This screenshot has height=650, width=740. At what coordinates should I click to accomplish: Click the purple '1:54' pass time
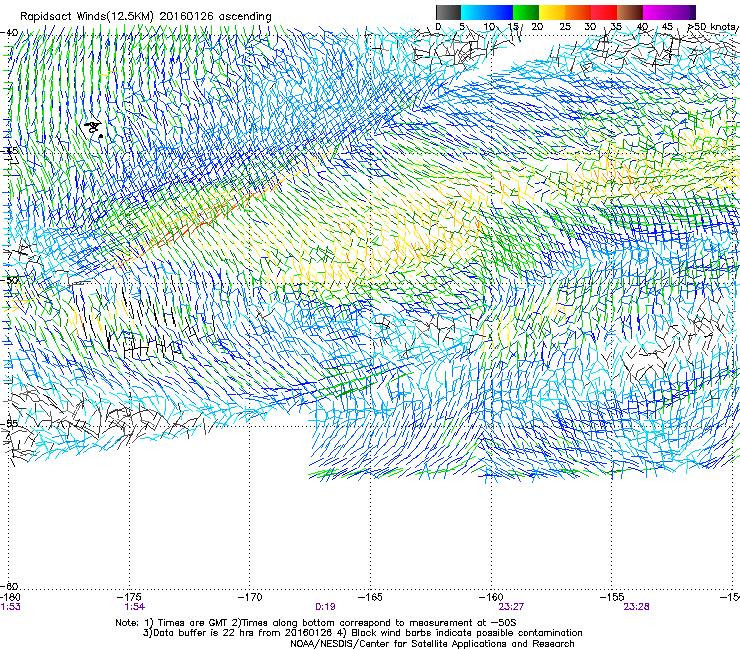[x=135, y=607]
